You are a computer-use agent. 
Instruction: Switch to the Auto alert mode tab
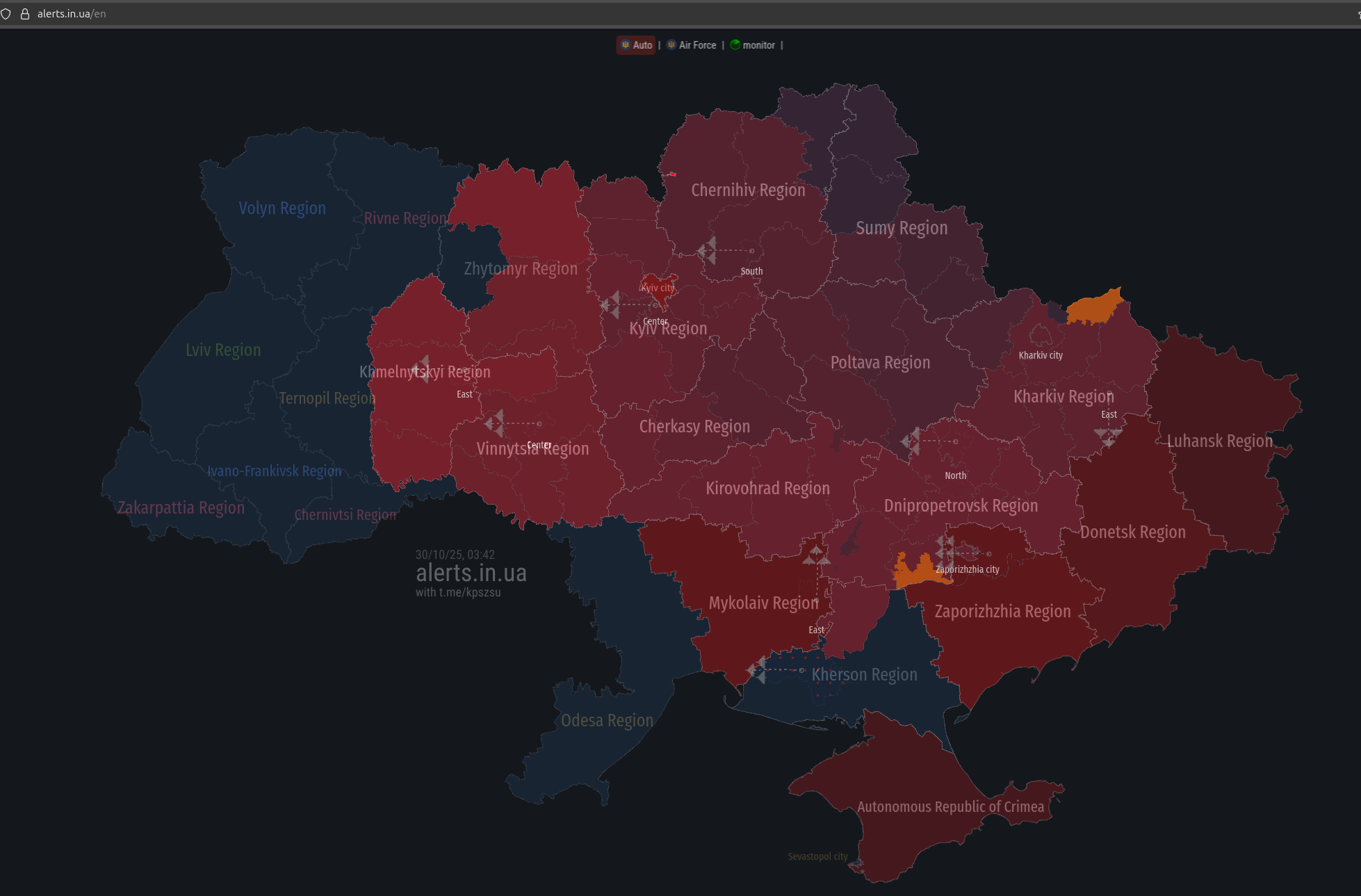(636, 45)
